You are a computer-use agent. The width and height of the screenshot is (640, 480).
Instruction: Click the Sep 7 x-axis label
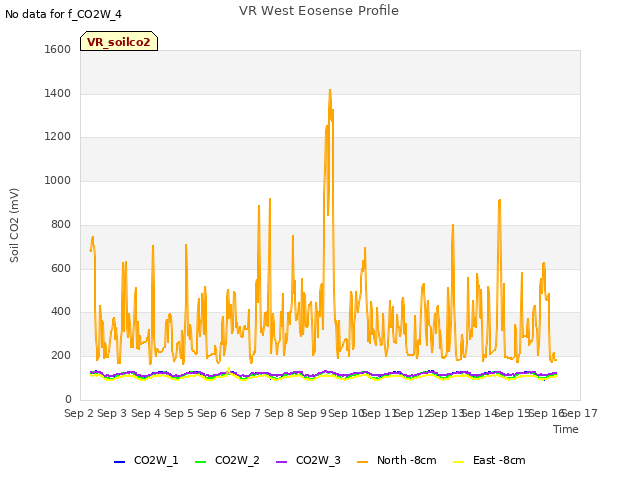(246, 413)
